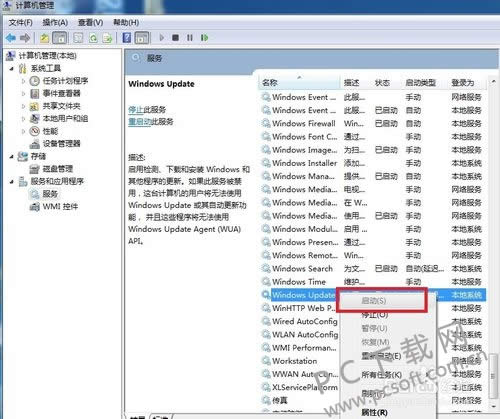The image size is (500, 419).
Task: Click the Stop Service square icon
Action: pos(176,38)
